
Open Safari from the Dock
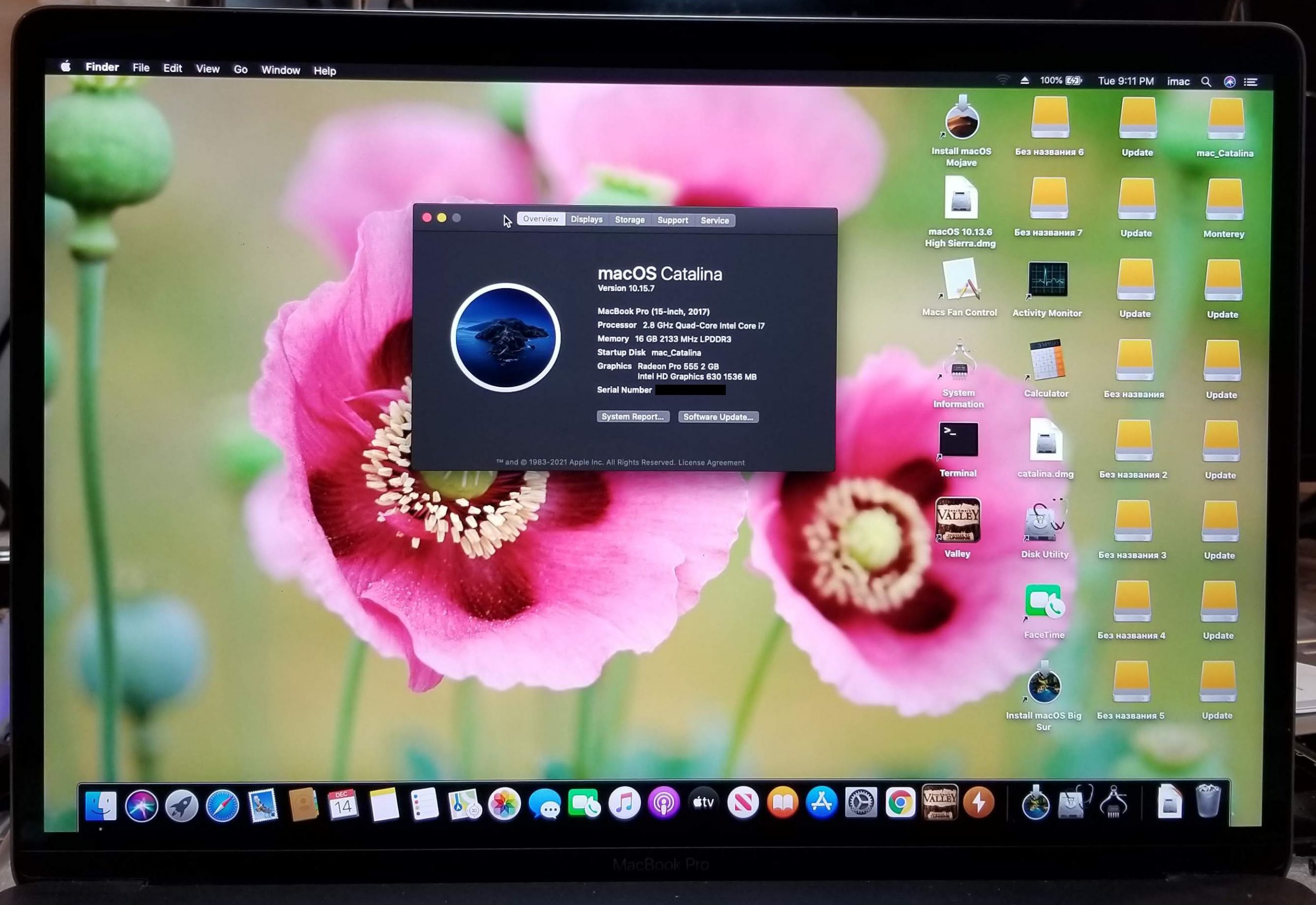pyautogui.click(x=222, y=805)
